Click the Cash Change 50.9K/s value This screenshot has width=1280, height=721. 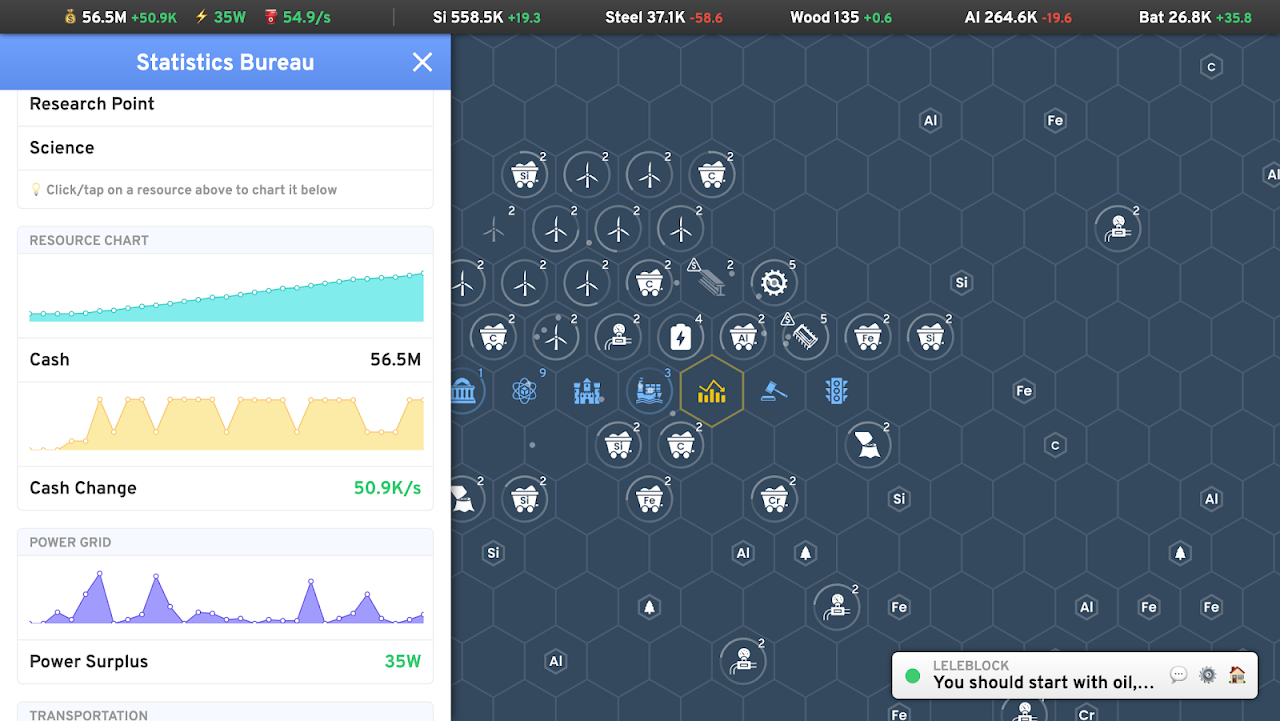point(387,489)
